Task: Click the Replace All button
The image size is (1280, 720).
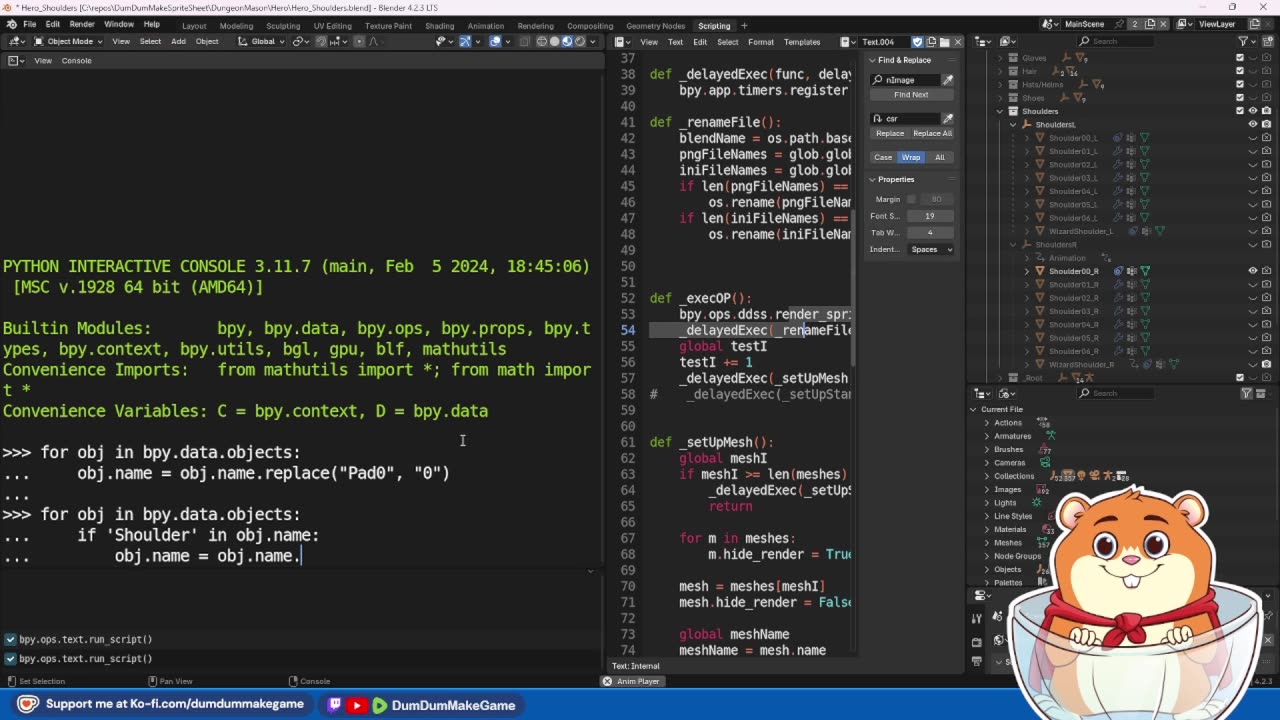Action: (x=932, y=133)
